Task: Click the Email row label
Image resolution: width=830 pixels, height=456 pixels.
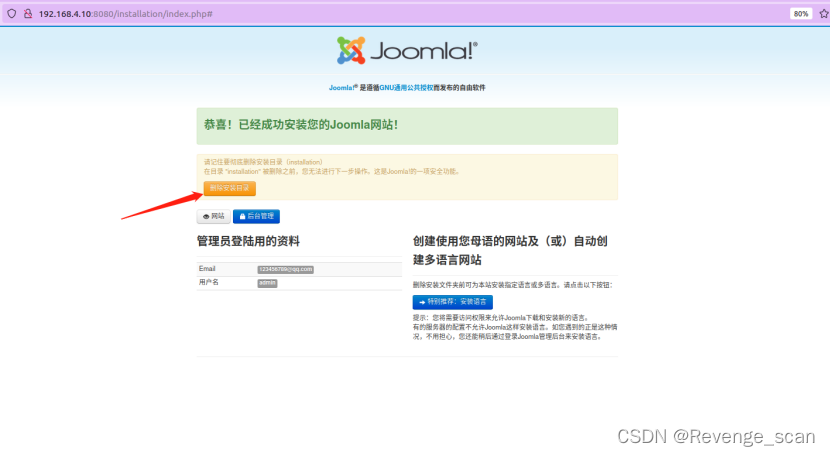Action: point(207,269)
